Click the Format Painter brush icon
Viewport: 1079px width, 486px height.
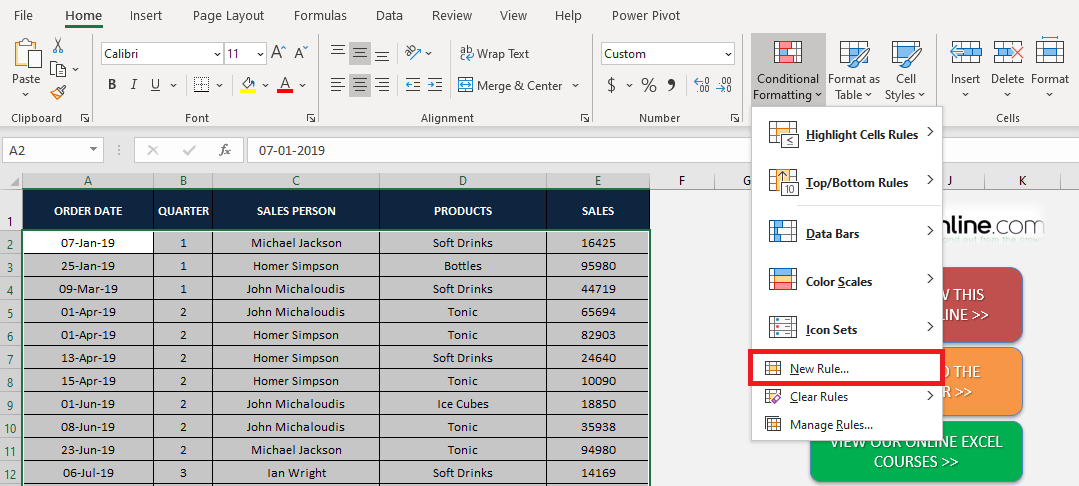[58, 92]
